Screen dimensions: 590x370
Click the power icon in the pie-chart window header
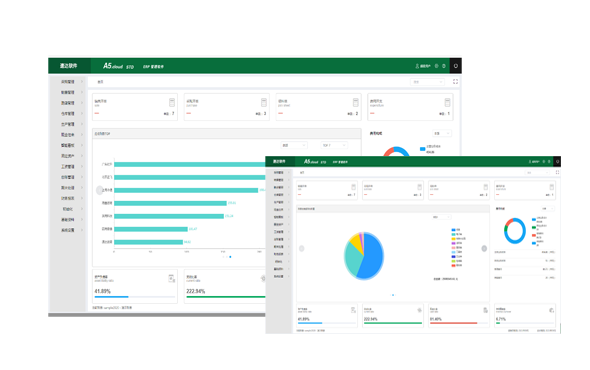coord(558,161)
